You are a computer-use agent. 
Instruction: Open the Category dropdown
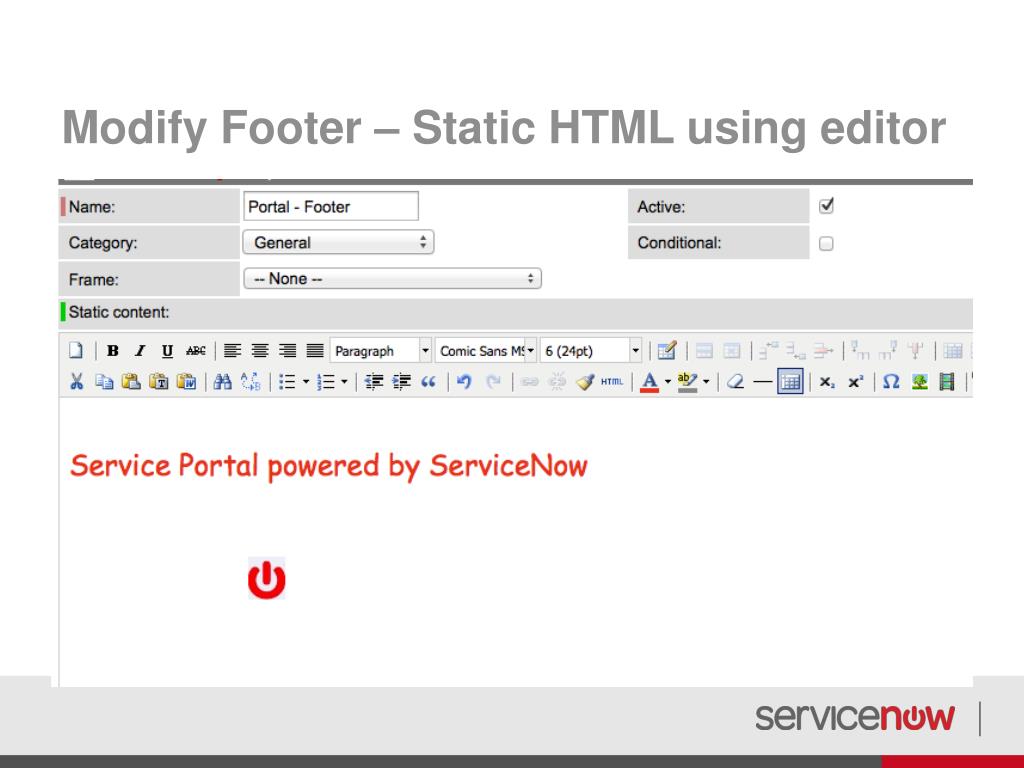coord(338,242)
